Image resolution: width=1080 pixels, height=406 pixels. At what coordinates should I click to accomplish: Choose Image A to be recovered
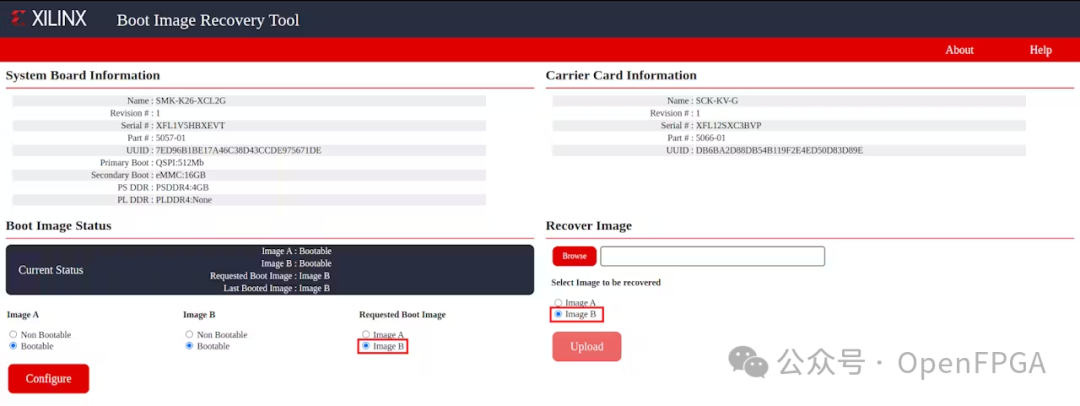click(x=558, y=303)
